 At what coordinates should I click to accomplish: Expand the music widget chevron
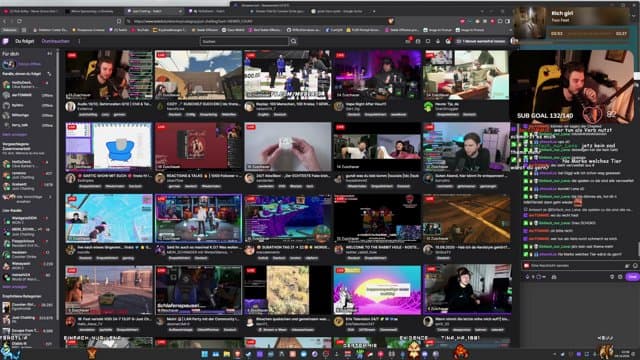click(633, 16)
